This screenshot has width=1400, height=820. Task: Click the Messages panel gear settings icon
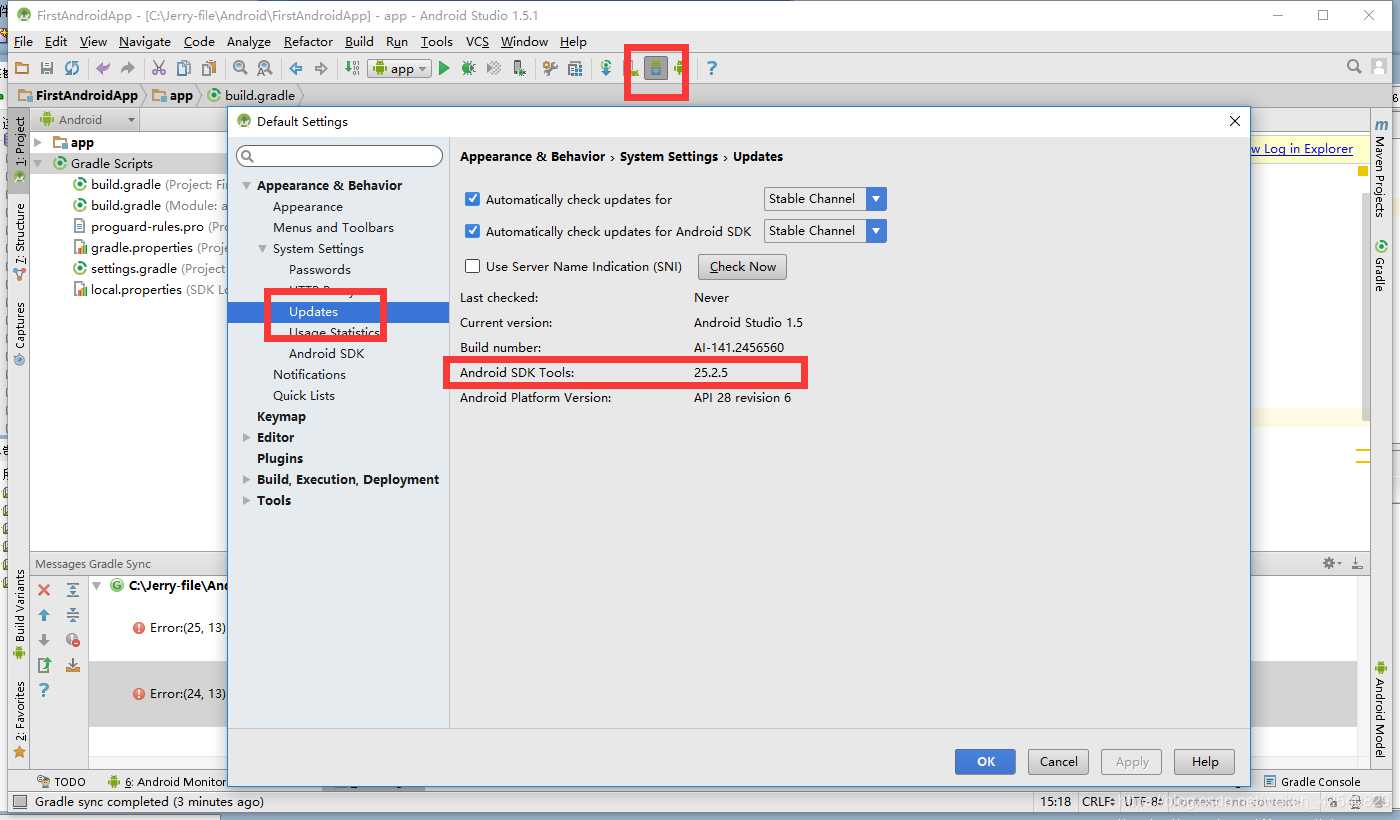point(1331,564)
